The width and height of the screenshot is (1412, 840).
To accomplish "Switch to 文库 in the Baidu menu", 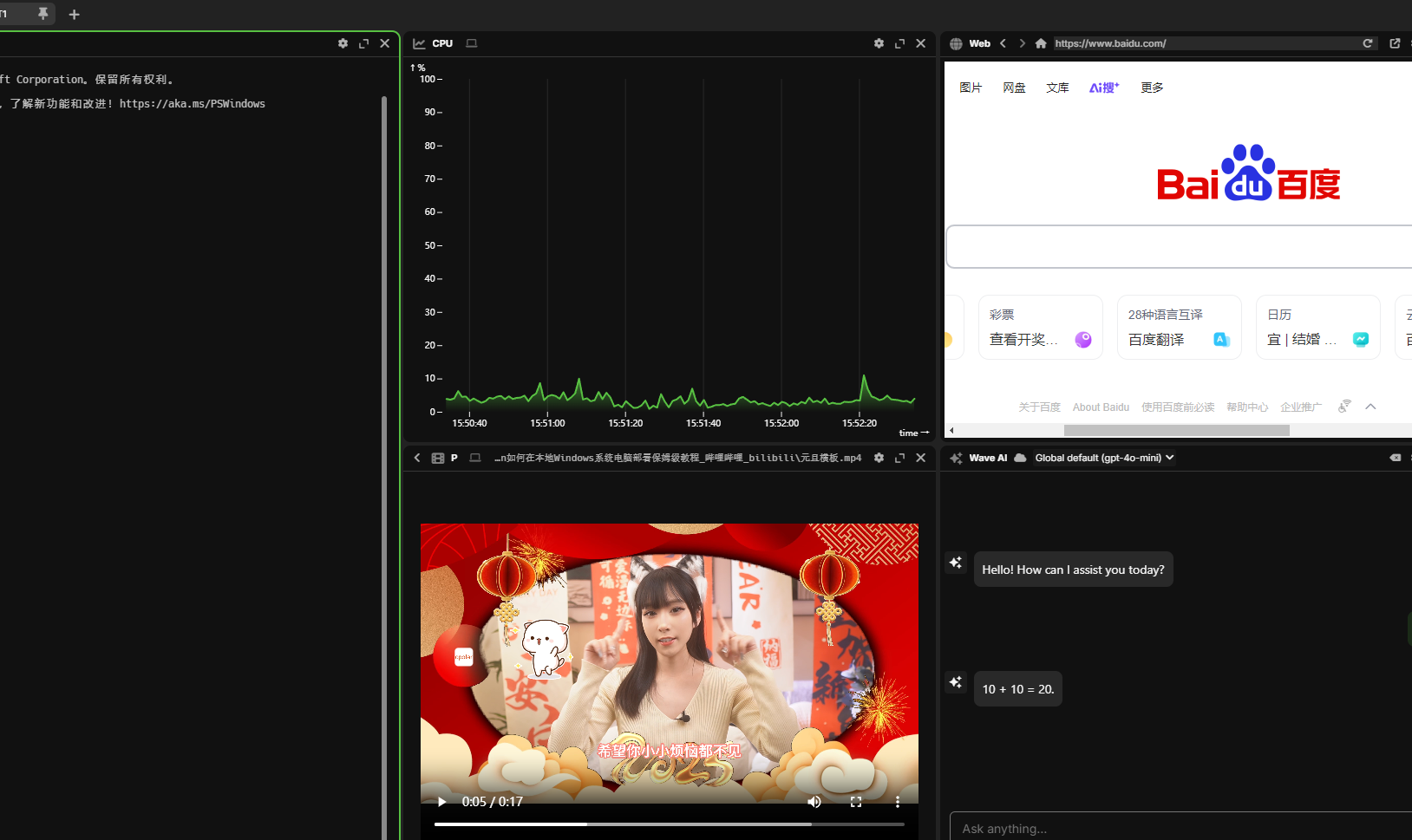I will coord(1056,87).
